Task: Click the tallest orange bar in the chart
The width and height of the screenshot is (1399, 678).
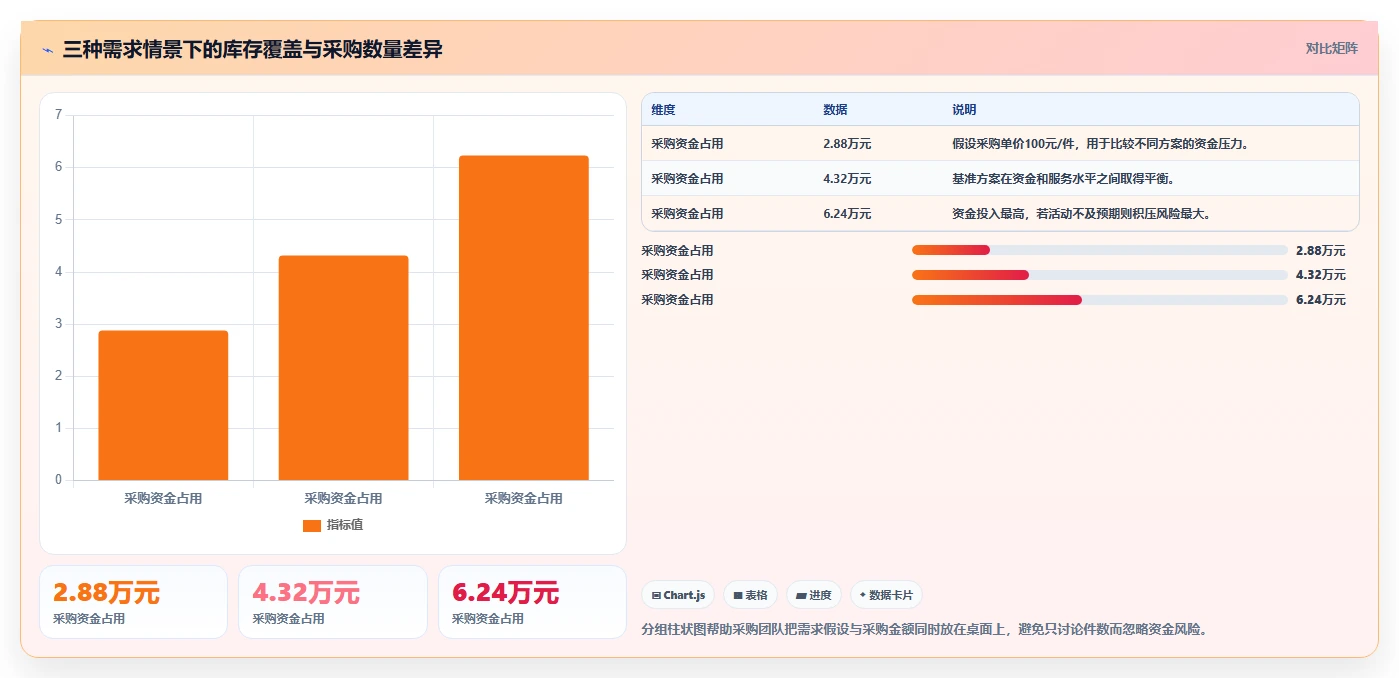Action: pos(523,318)
